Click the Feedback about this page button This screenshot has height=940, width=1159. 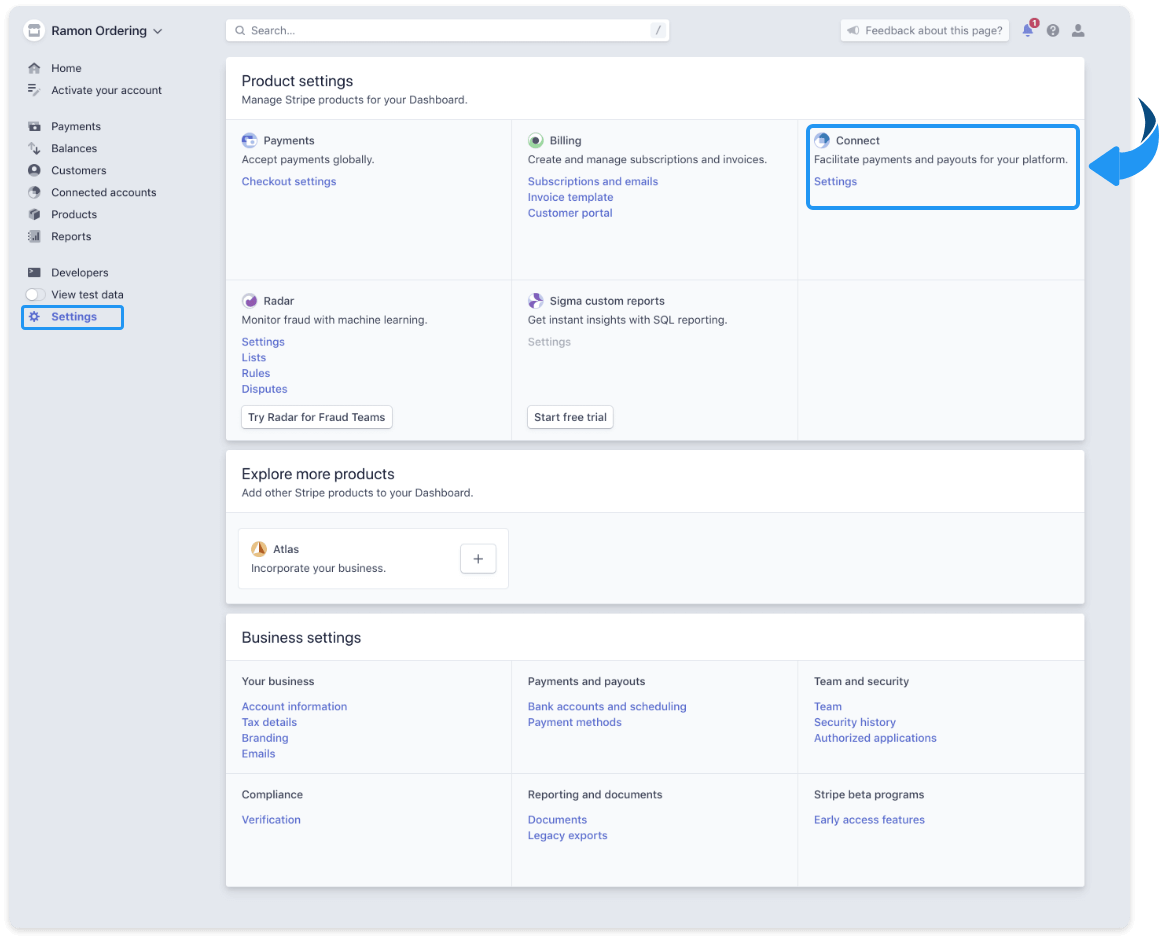pyautogui.click(x=925, y=30)
